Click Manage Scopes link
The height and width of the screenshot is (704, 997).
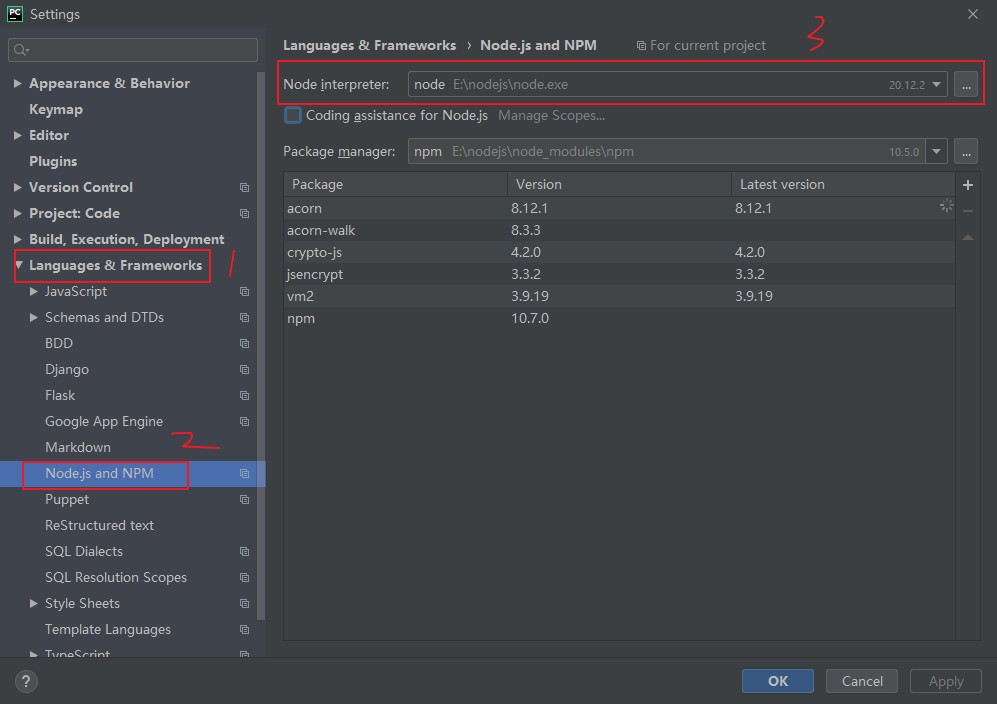(551, 116)
